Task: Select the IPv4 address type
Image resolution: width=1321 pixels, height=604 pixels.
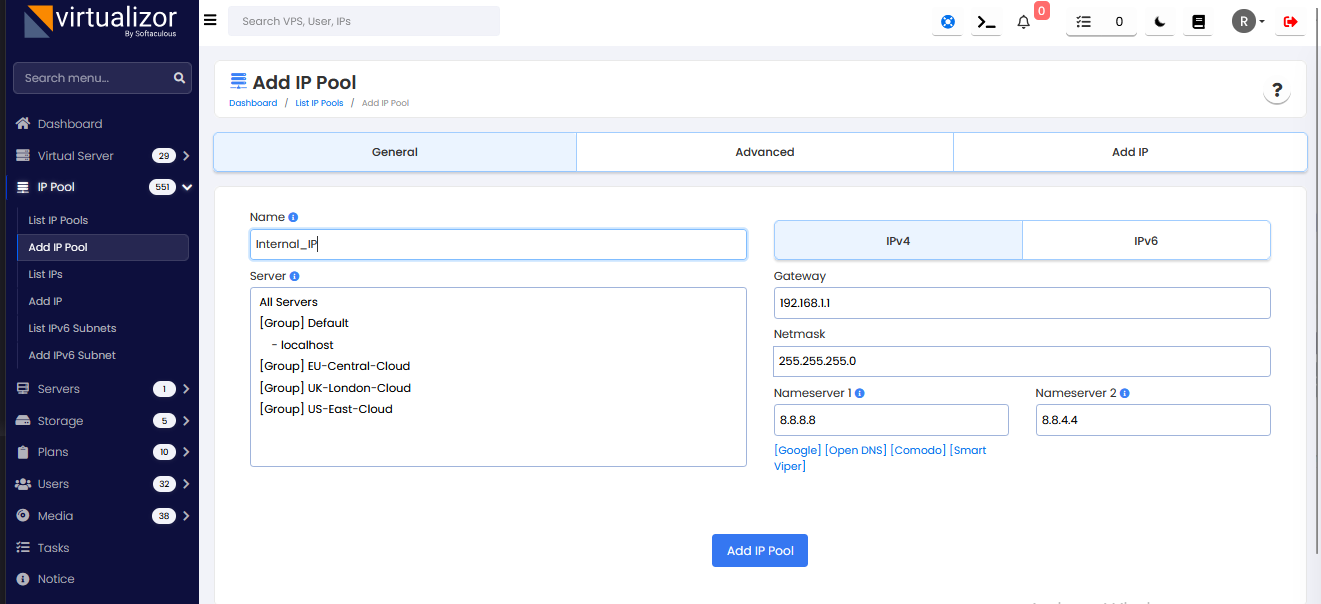Action: pos(897,241)
